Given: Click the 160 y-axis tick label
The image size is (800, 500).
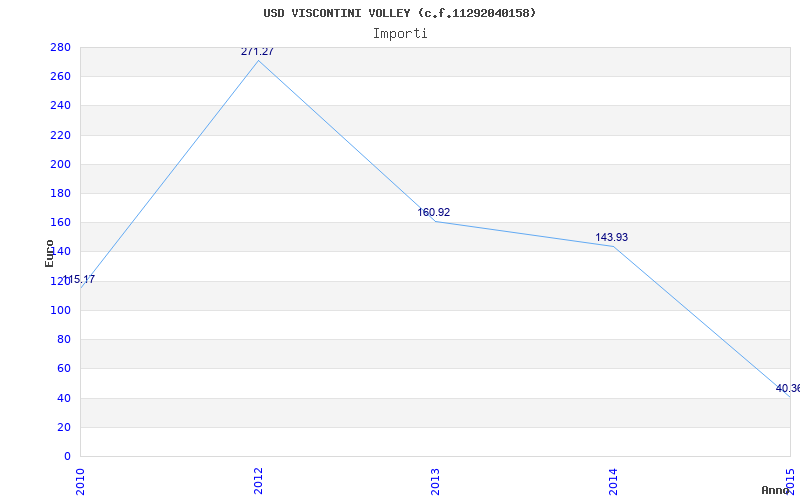Looking at the screenshot, I should pos(60,222).
